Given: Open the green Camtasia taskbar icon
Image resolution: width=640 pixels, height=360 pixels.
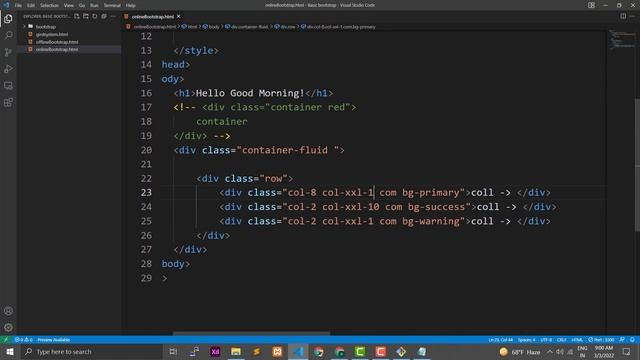Looking at the screenshot, I should [x=360, y=352].
